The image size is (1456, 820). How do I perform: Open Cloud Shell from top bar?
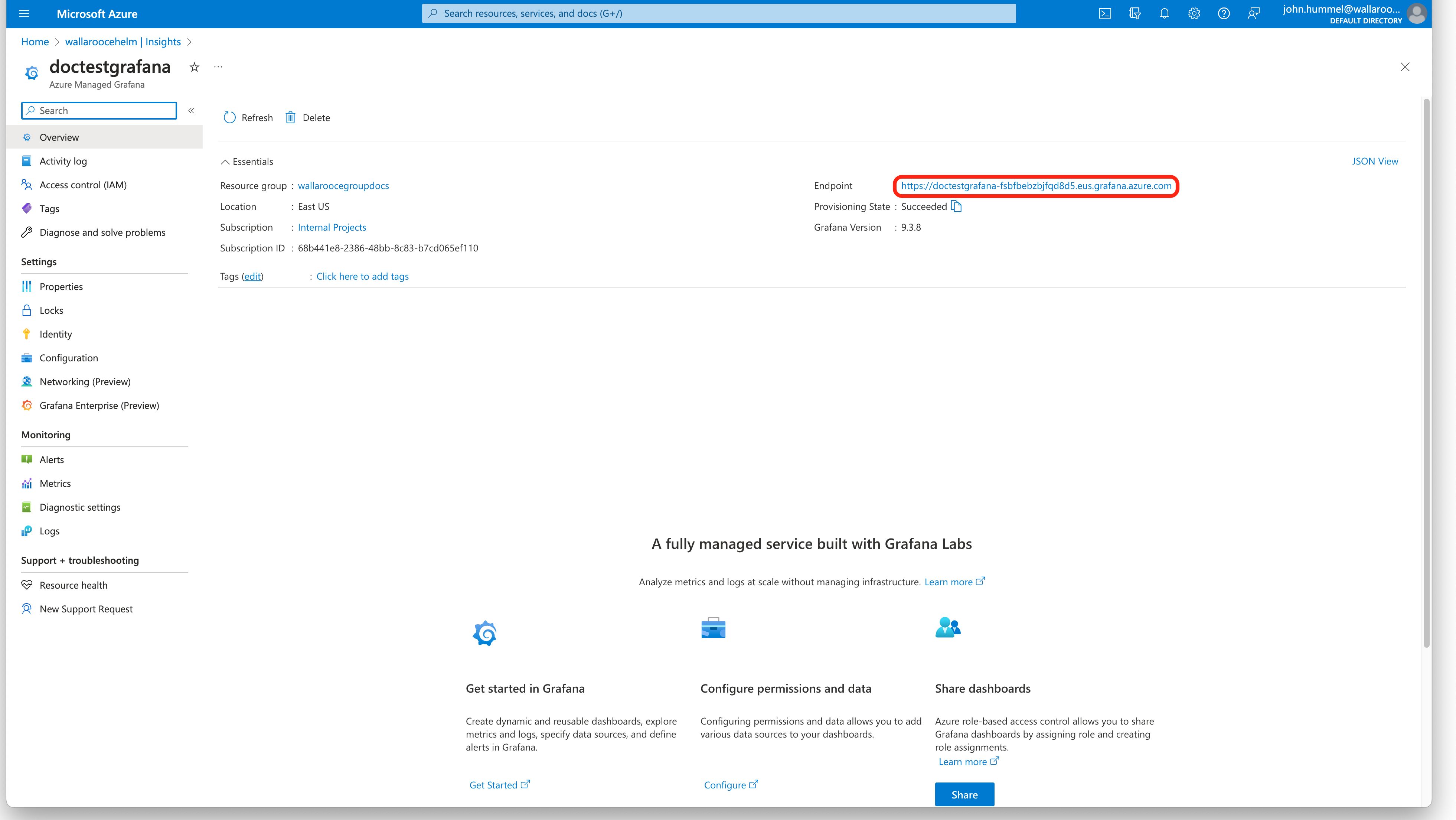tap(1104, 14)
